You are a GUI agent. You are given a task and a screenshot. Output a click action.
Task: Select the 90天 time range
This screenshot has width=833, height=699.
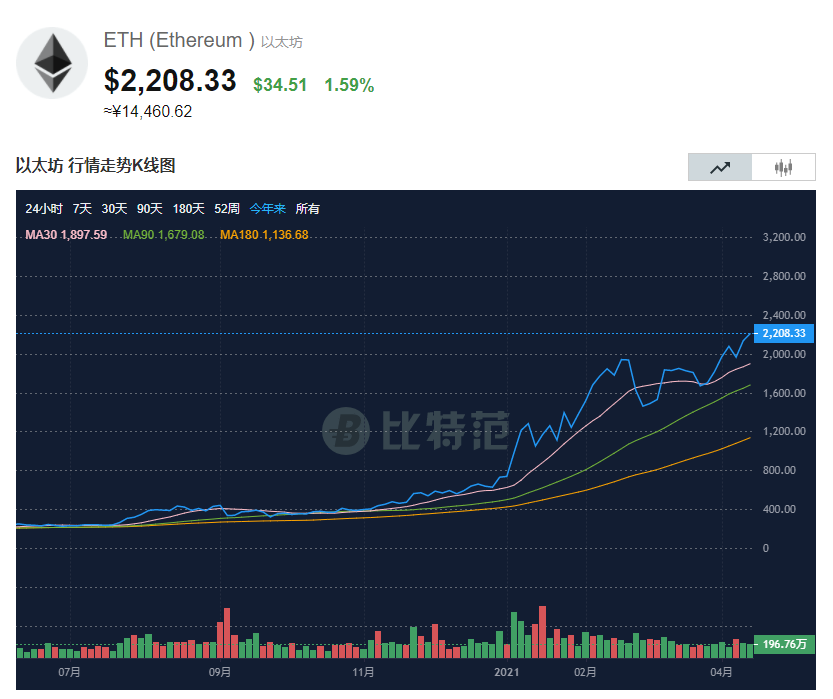[x=149, y=209]
